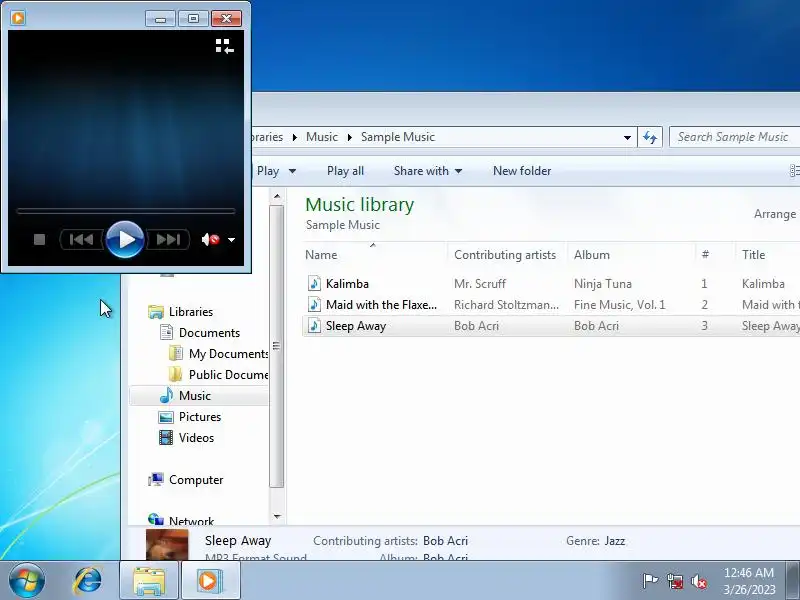Click the Play toolbar button
This screenshot has width=800, height=600.
[268, 171]
